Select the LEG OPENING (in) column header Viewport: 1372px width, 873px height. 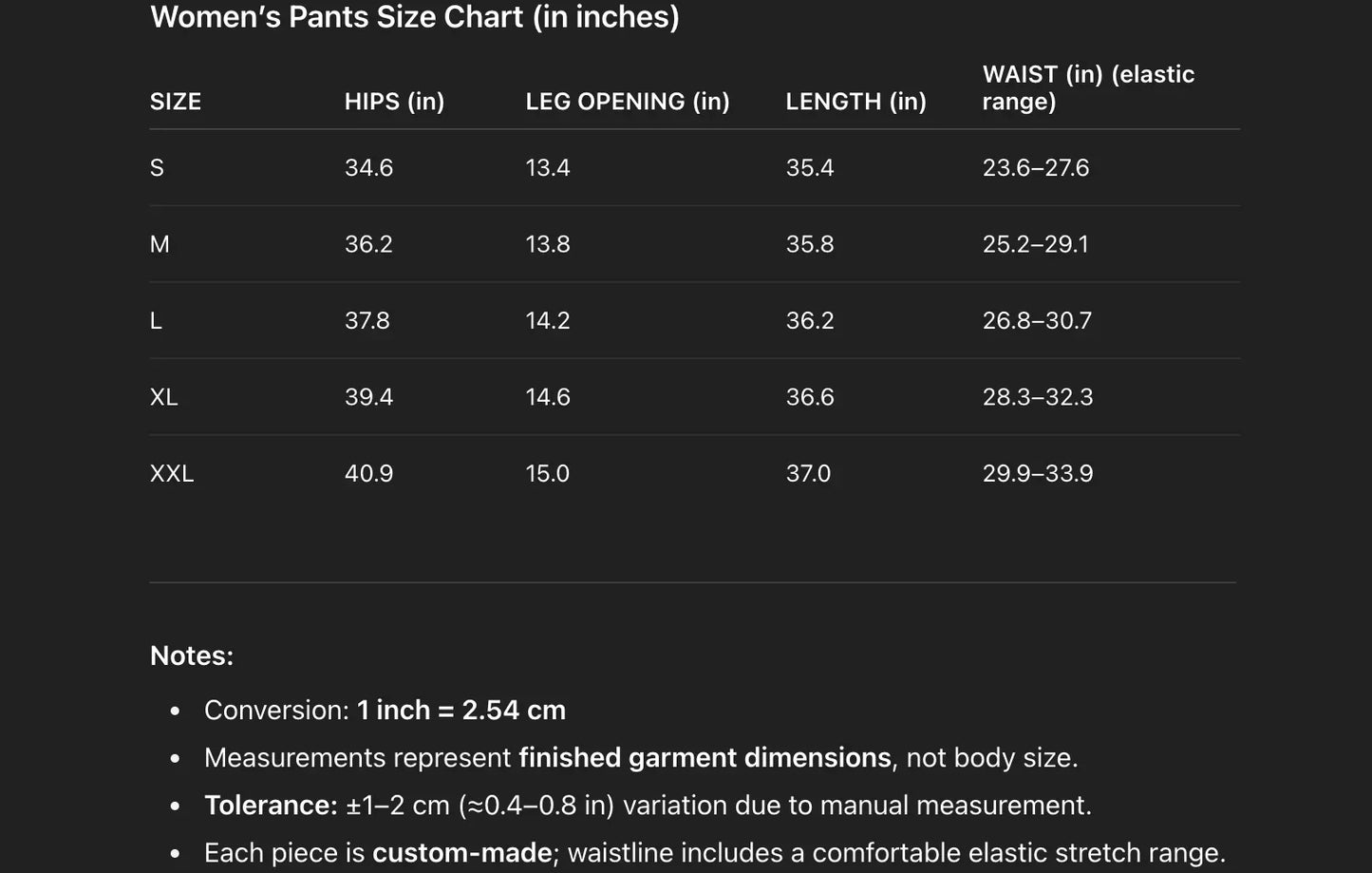628,102
